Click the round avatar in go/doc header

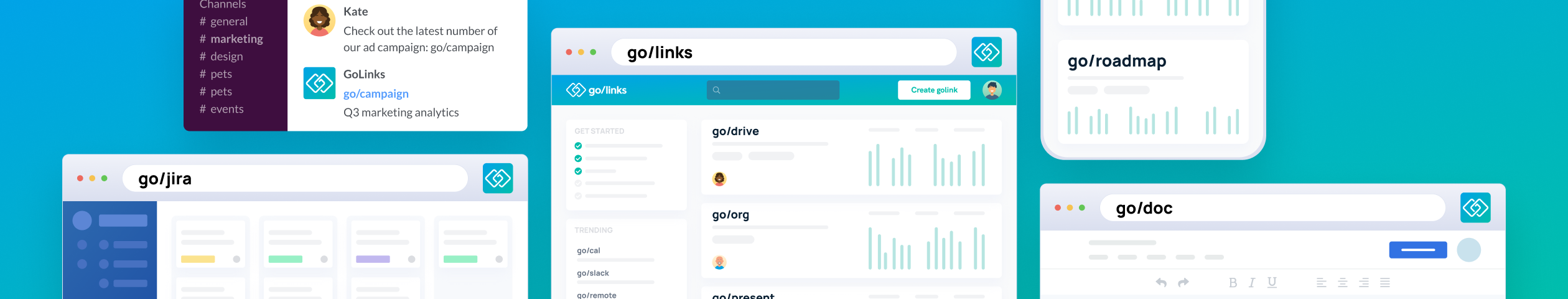[1469, 250]
